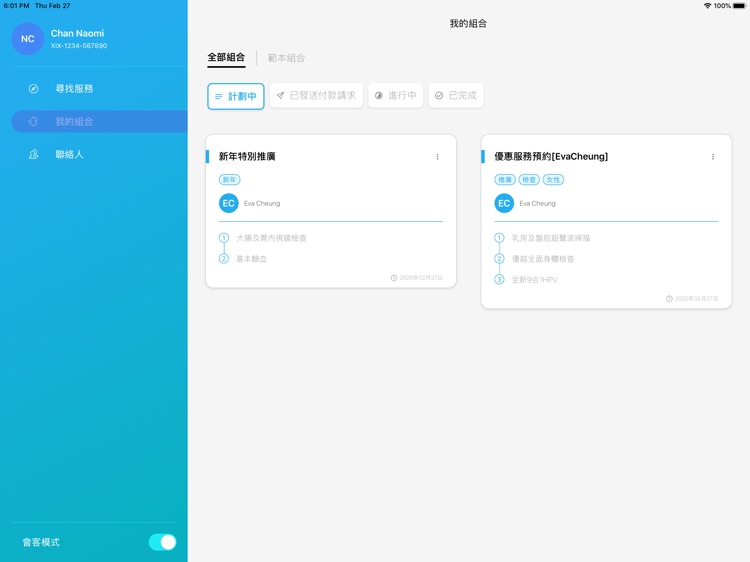Click step 1 circle beside 大腸及胃內視鏡檢查
The width and height of the screenshot is (750, 562).
[x=224, y=238]
